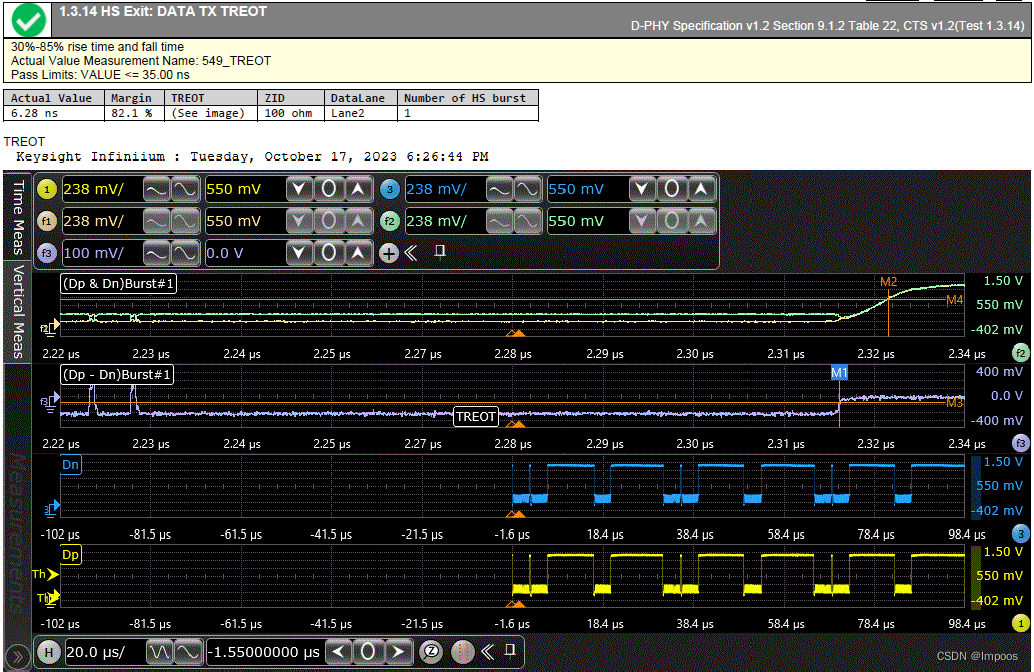The width and height of the screenshot is (1034, 672).
Task: Click horizontal position field -1.55000000 µs
Action: pyautogui.click(x=266, y=652)
